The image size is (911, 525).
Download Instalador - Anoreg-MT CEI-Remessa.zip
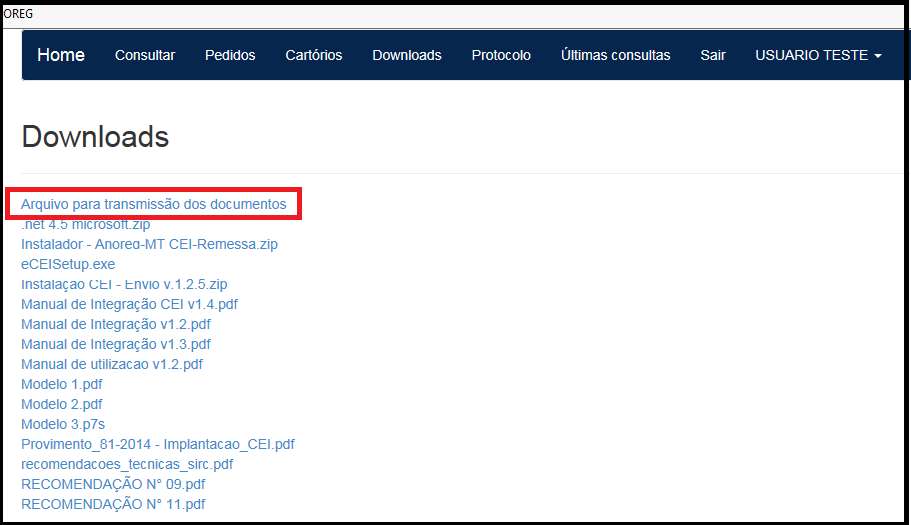pos(149,244)
